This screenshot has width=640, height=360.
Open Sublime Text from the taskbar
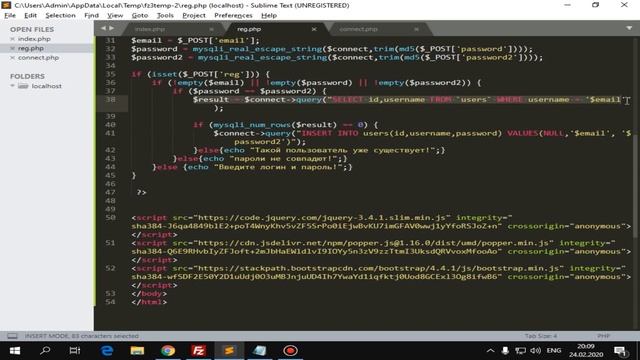click(229, 351)
